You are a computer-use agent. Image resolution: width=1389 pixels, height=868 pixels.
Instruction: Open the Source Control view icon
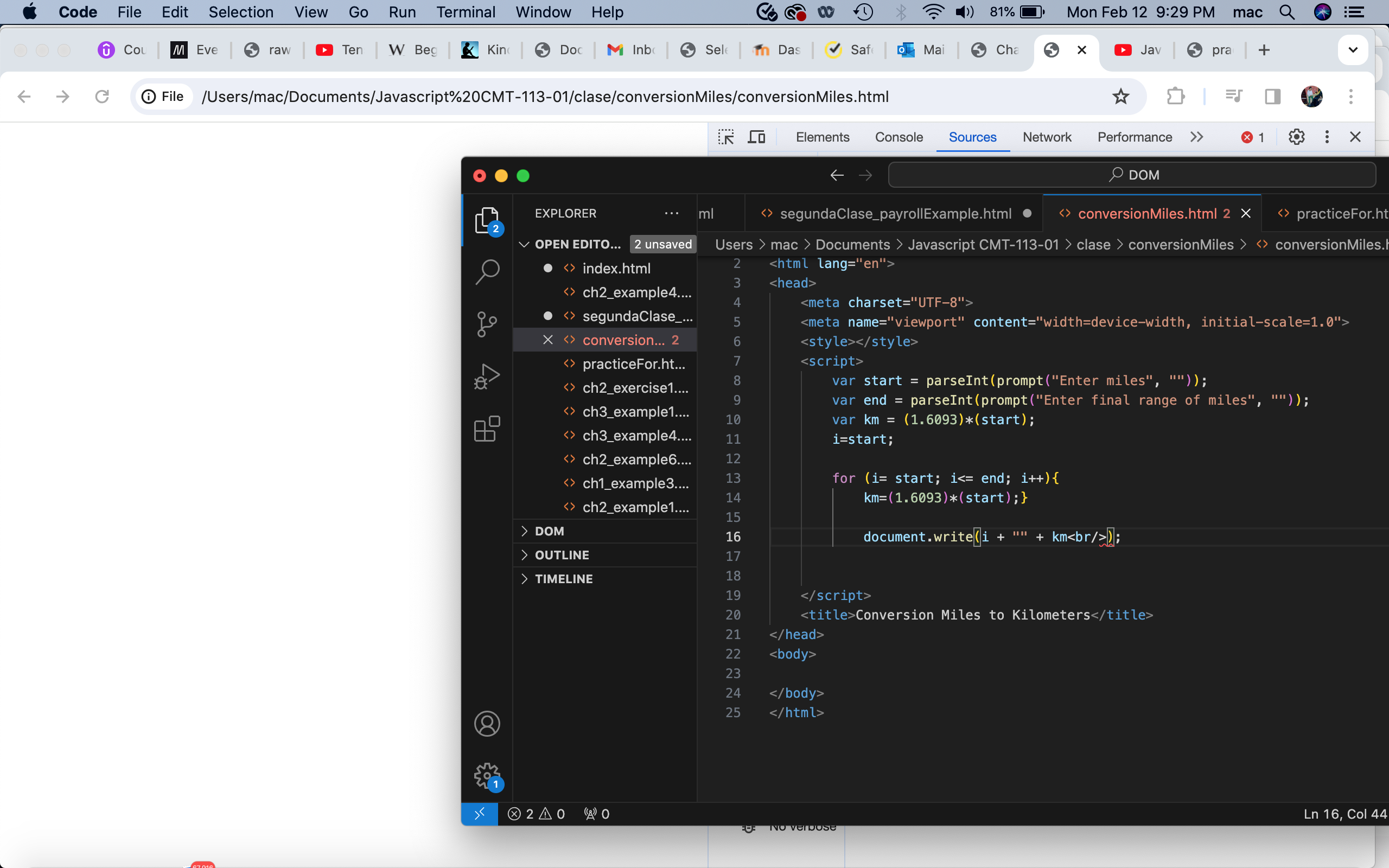click(487, 324)
